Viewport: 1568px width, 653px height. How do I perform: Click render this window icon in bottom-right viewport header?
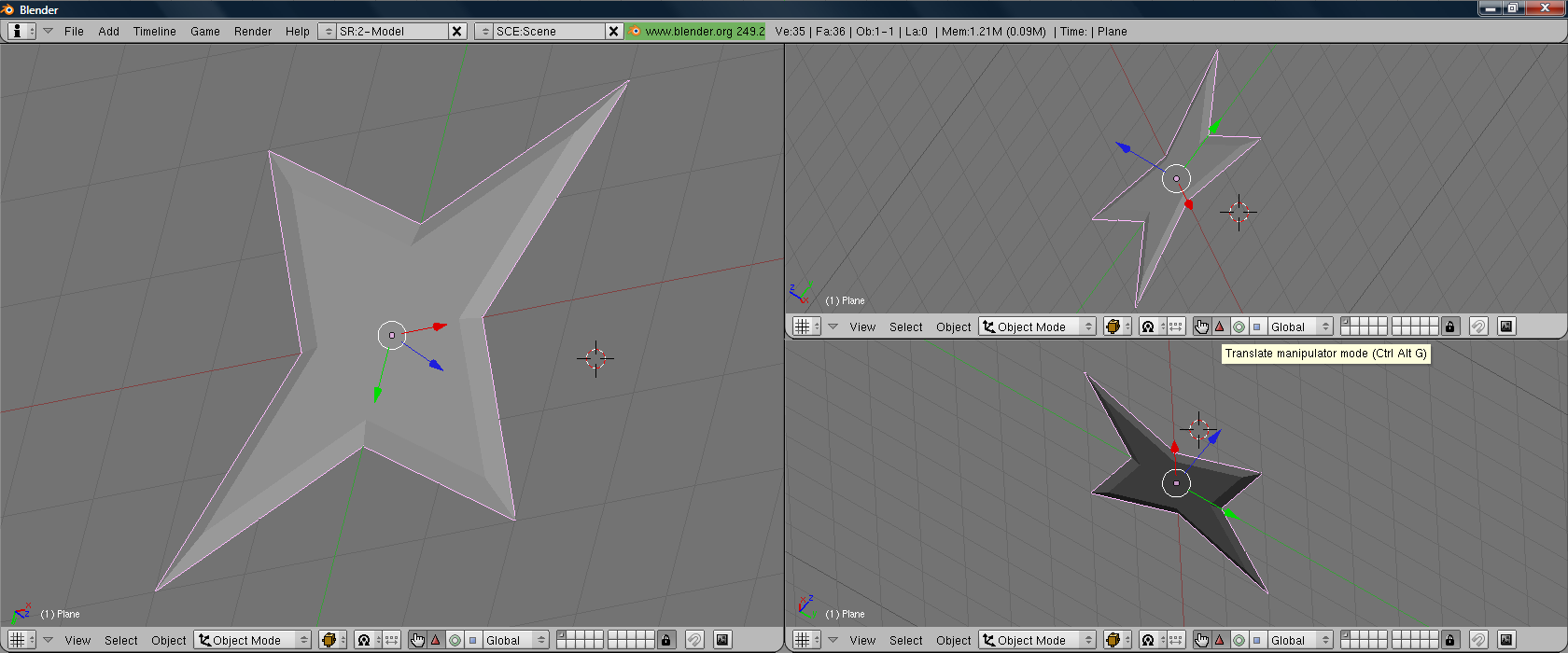pyautogui.click(x=1507, y=640)
